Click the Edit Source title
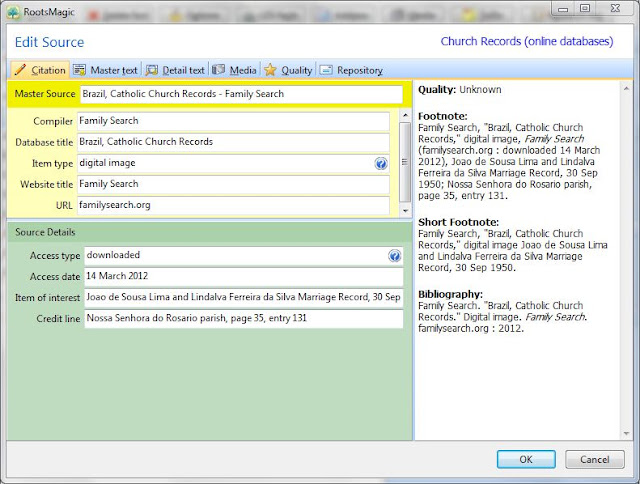Viewport: 640px width, 484px height. pos(49,42)
